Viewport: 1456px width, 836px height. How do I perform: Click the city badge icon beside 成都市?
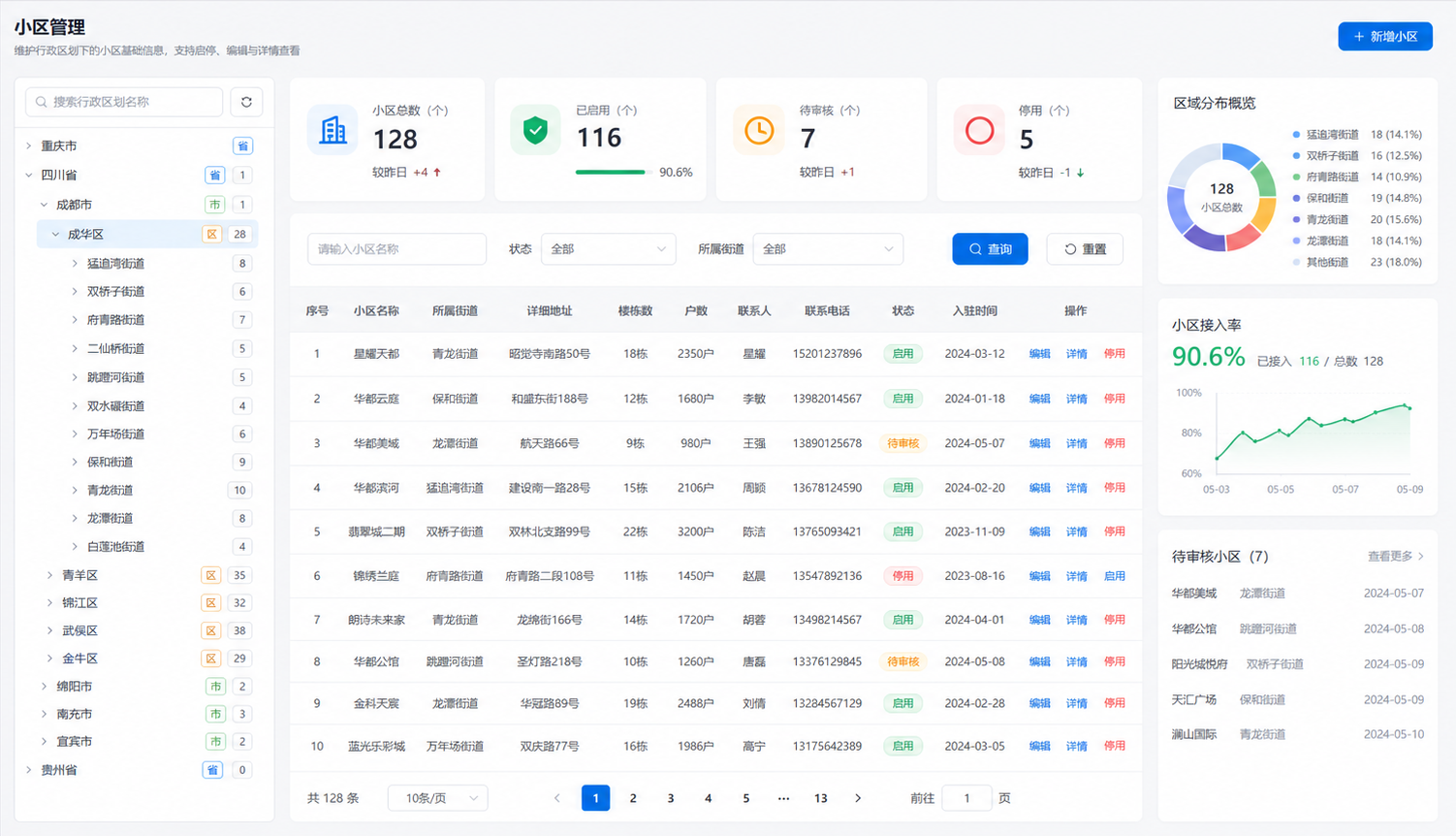click(214, 205)
